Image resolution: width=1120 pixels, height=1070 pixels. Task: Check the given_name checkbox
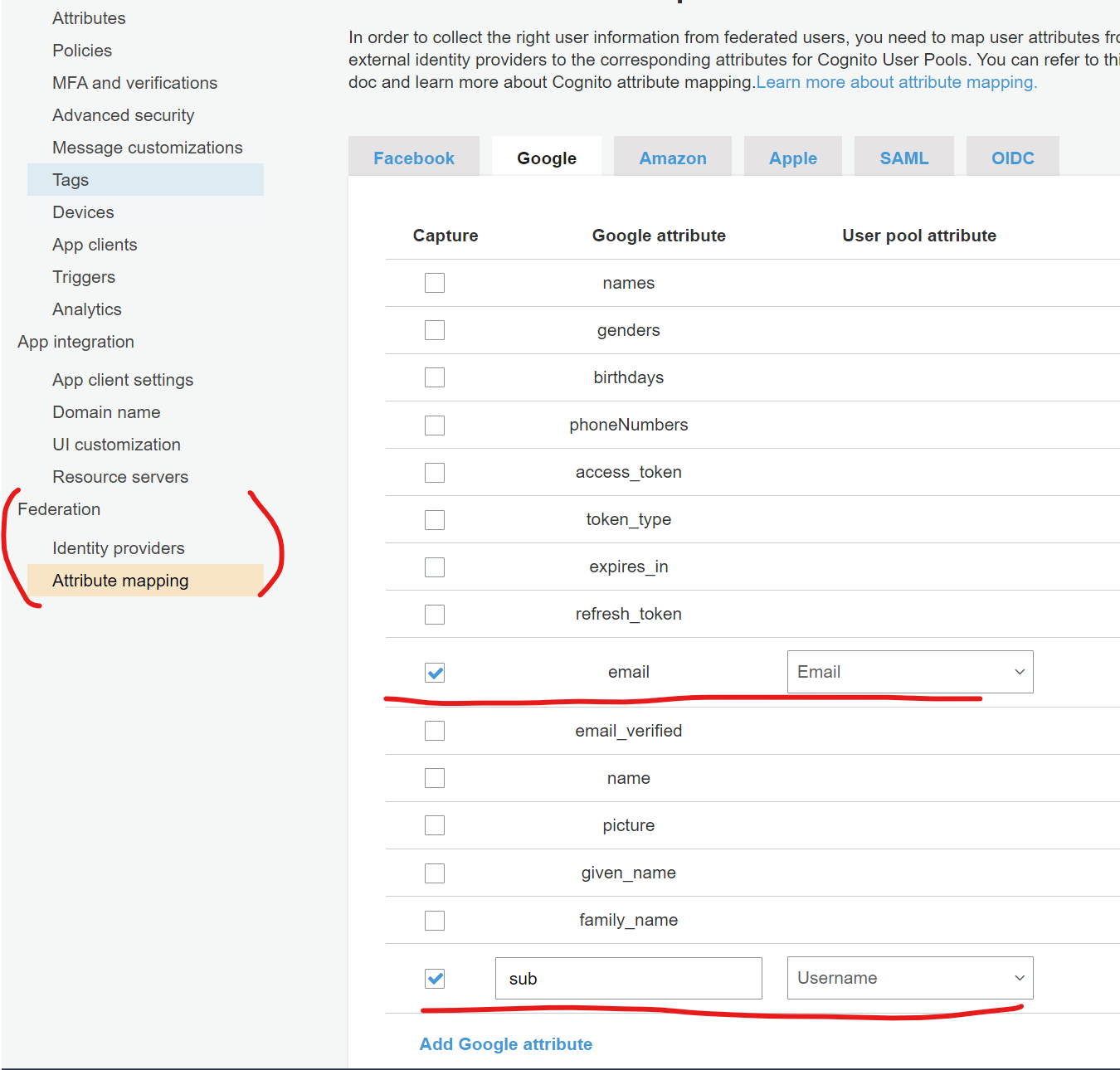[435, 873]
